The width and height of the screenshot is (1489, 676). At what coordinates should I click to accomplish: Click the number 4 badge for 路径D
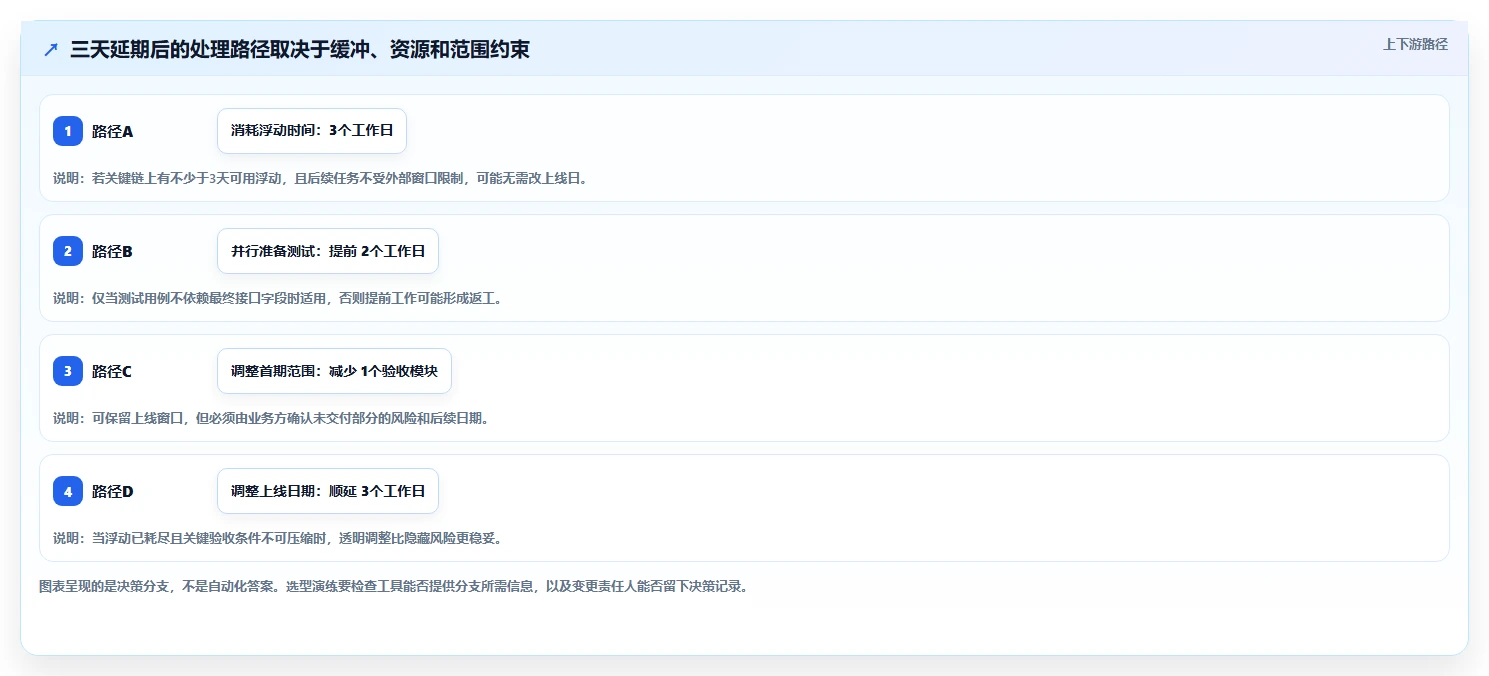click(x=68, y=491)
